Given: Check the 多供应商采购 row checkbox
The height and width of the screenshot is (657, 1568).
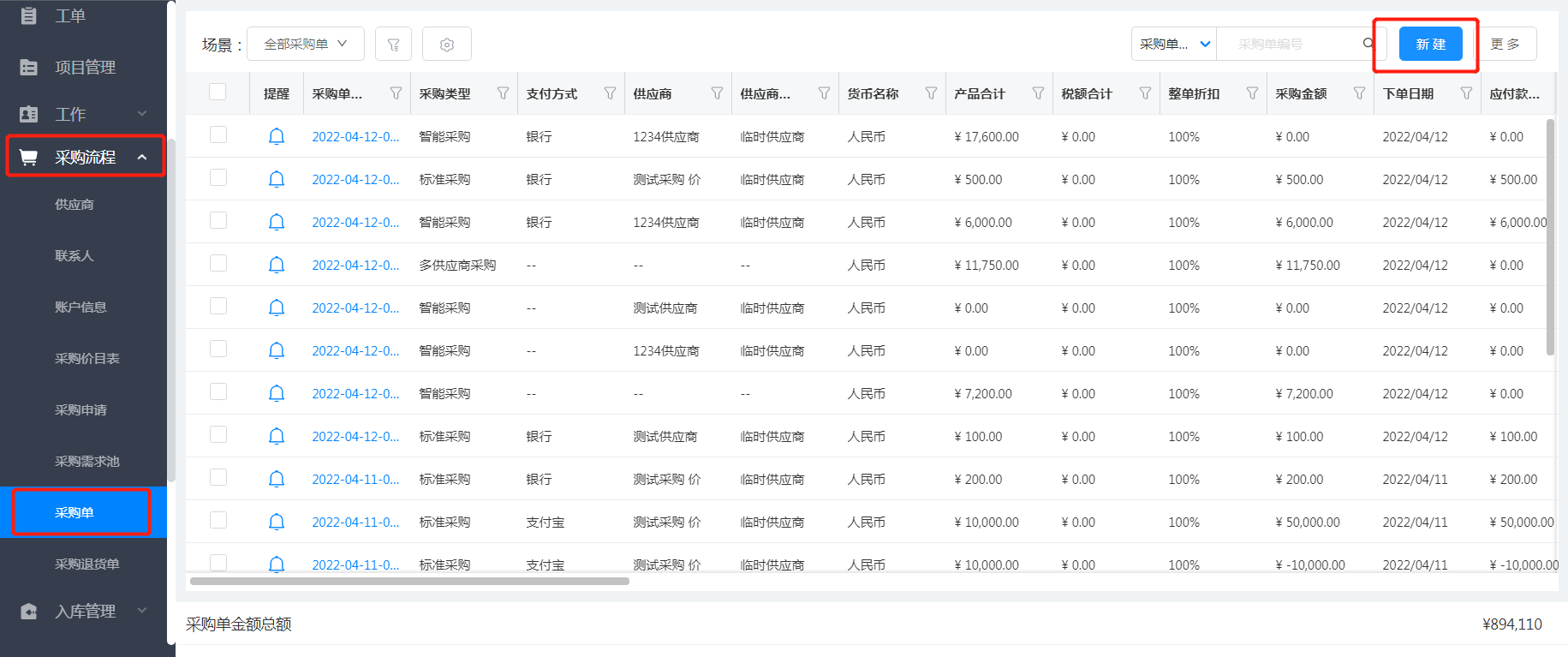Looking at the screenshot, I should coord(218,263).
